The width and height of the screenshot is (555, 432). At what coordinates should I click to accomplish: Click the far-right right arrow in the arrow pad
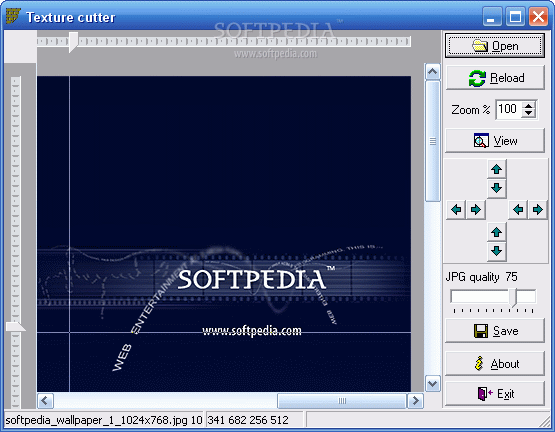pyautogui.click(x=538, y=210)
